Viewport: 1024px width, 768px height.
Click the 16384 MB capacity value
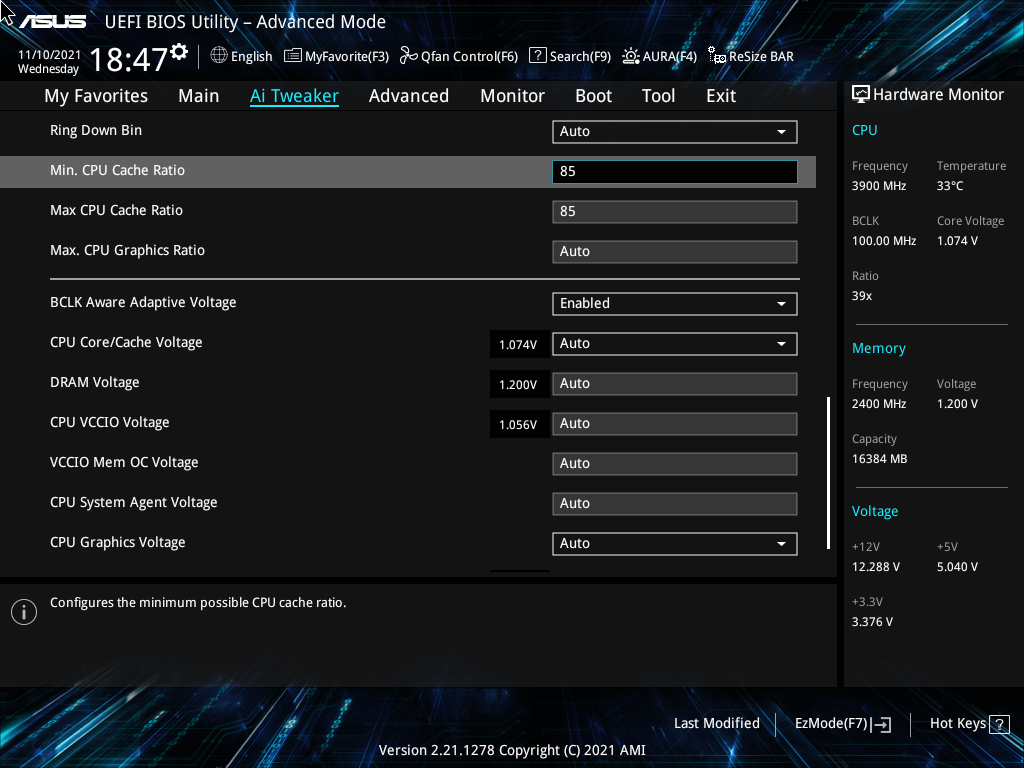(880, 458)
